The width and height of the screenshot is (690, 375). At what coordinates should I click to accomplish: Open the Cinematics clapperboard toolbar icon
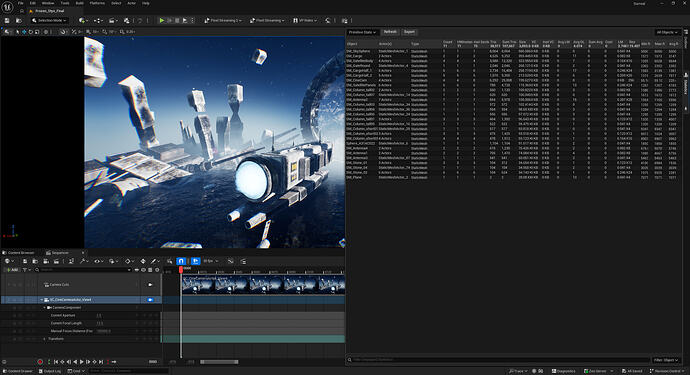pos(113,20)
